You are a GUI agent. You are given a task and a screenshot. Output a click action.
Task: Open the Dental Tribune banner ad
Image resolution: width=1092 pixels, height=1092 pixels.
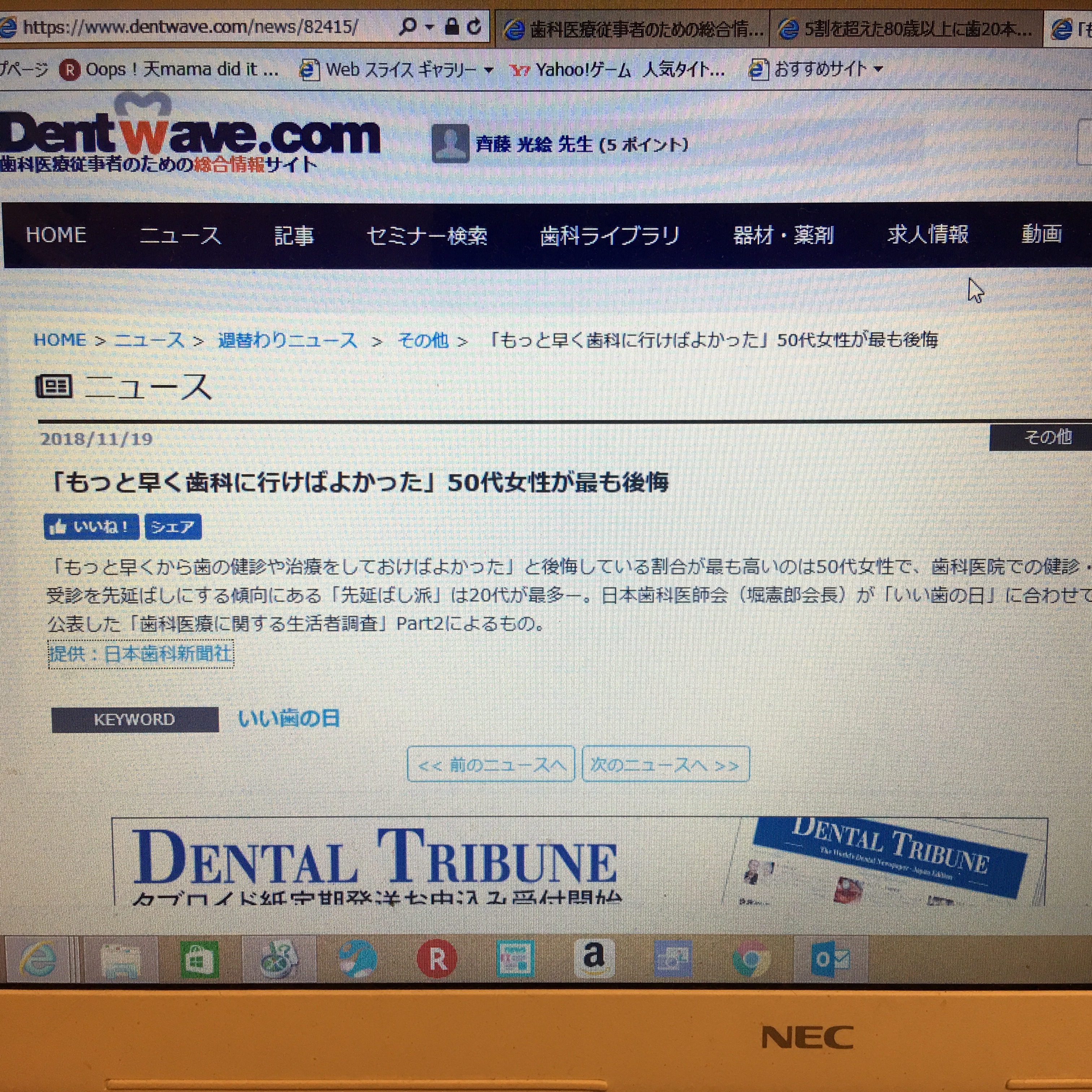coord(579,861)
